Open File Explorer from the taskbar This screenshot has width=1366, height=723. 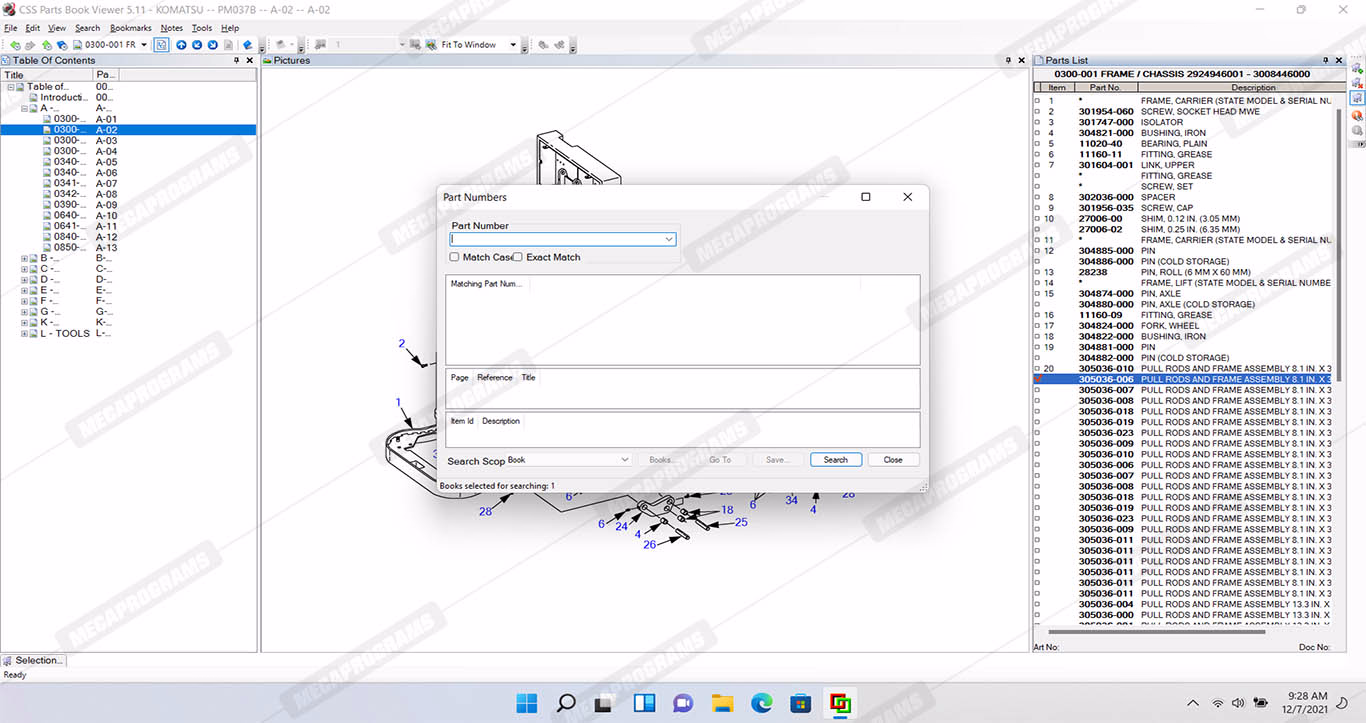tap(722, 703)
